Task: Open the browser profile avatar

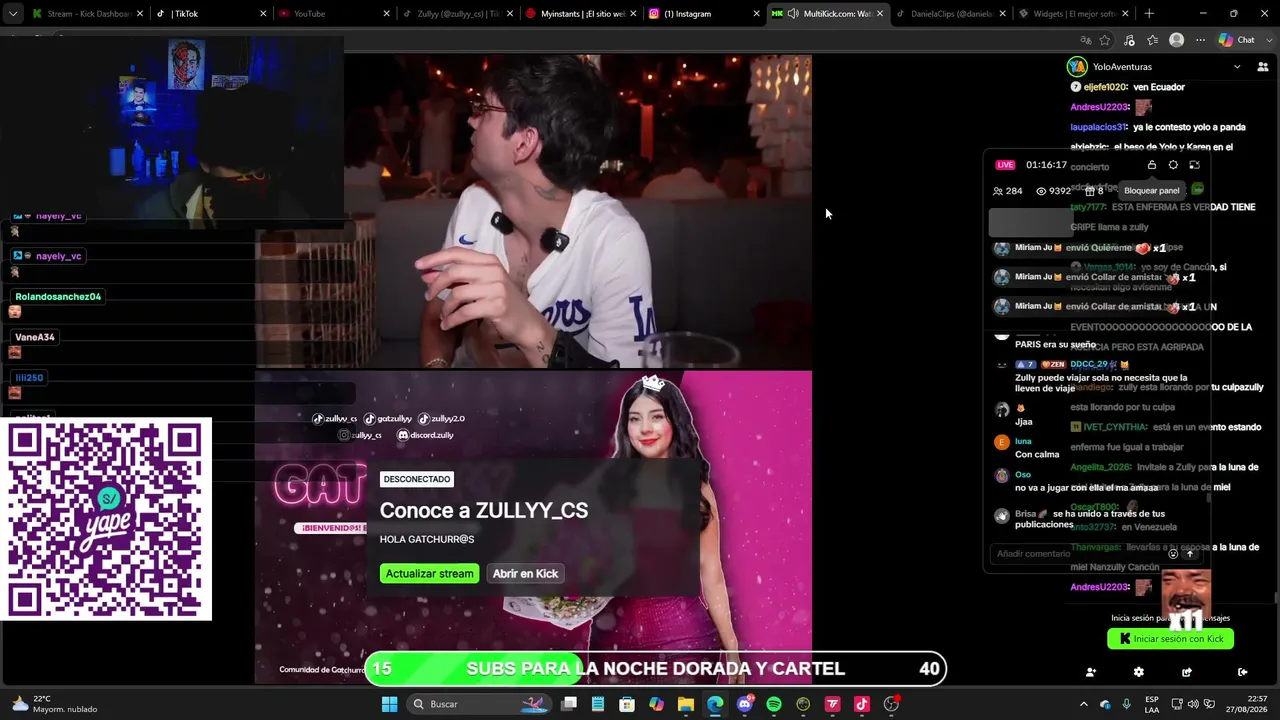Action: pyautogui.click(x=1177, y=40)
